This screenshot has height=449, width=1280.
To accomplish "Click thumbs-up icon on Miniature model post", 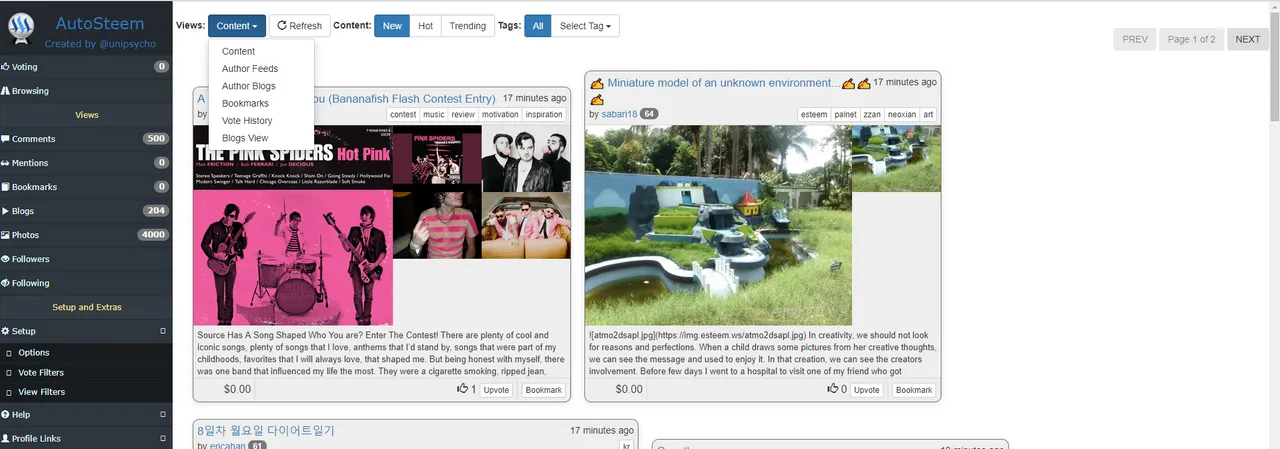I will point(832,389).
